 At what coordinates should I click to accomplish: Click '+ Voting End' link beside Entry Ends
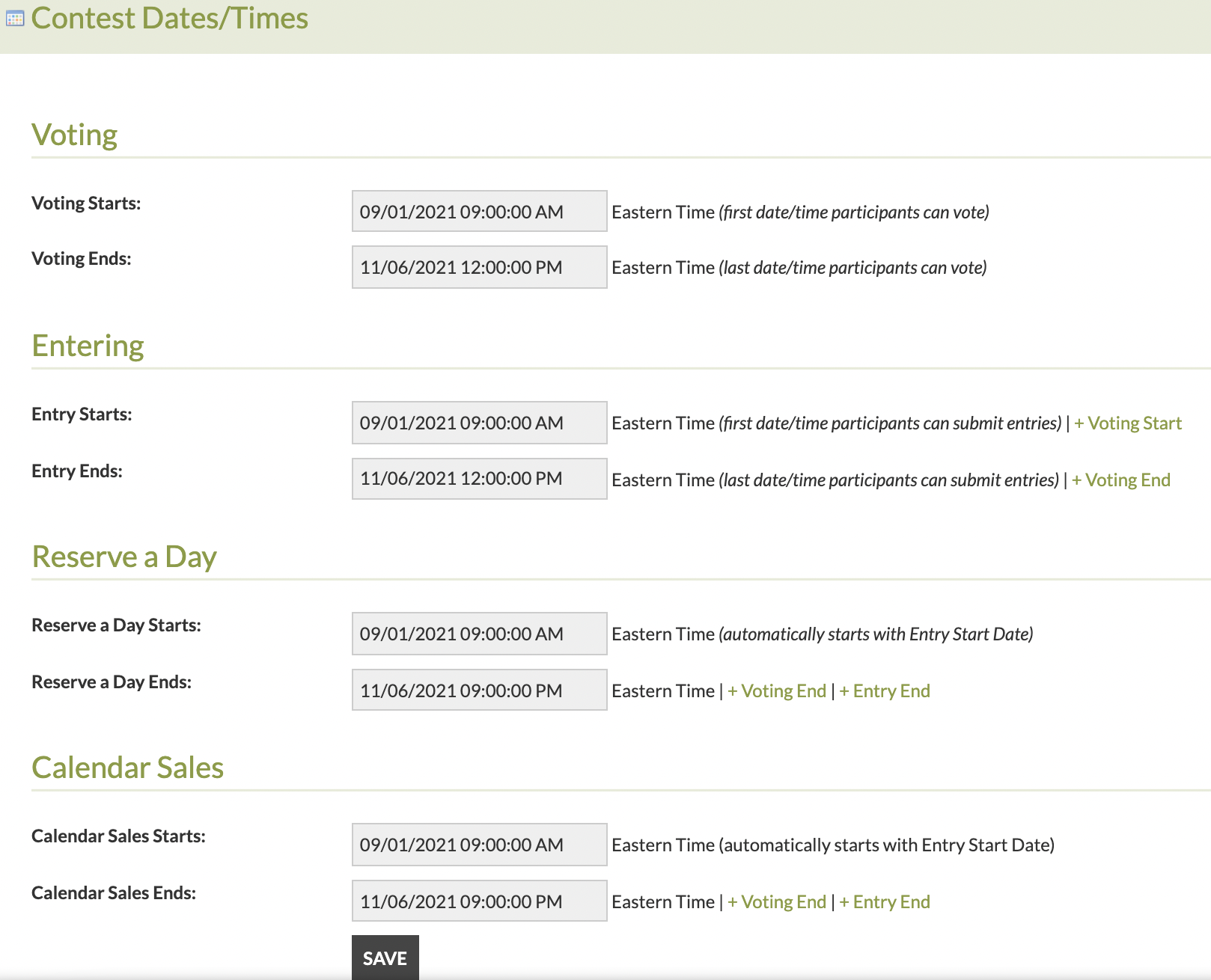(1121, 480)
